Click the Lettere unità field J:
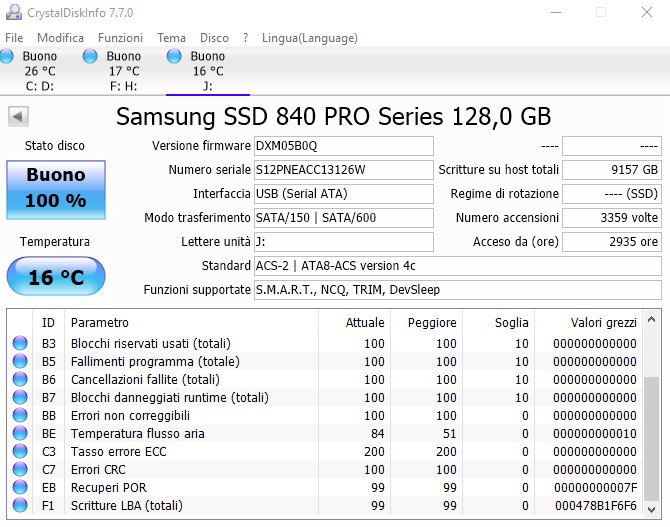The height and width of the screenshot is (527, 670). click(x=344, y=242)
